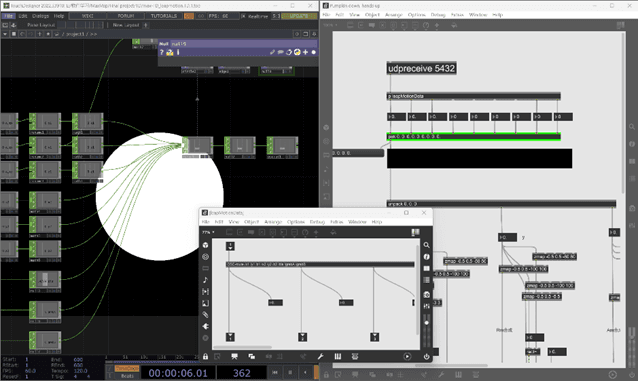
Task: Edit the End frame value 600
Action: [x=78, y=360]
